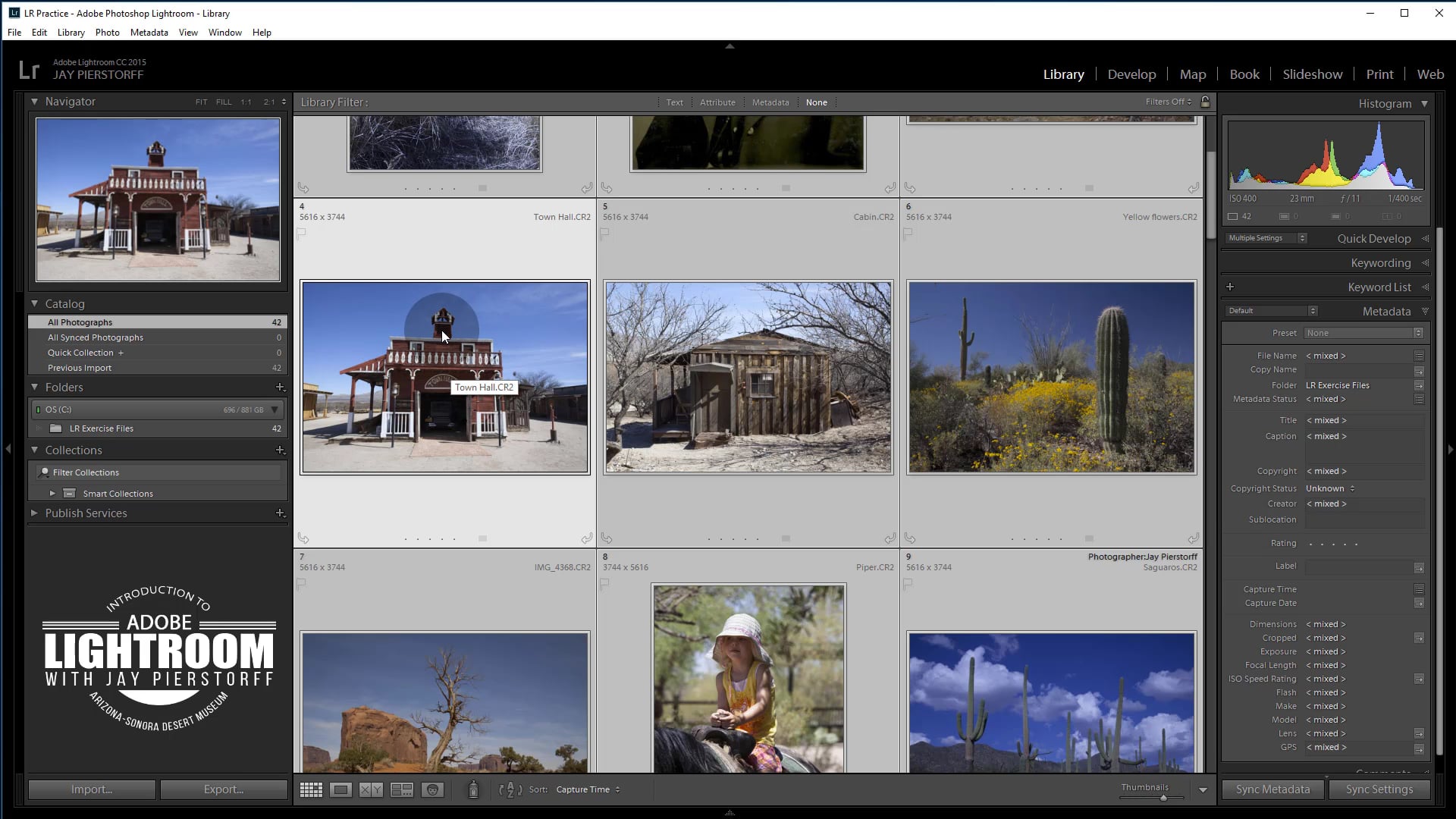Click the Import button

click(x=92, y=789)
